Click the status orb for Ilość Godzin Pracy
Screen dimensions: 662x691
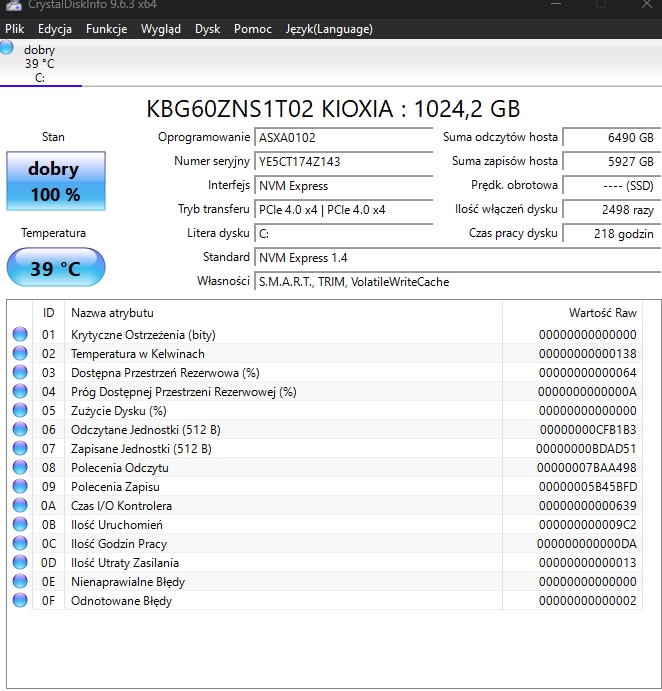pyautogui.click(x=19, y=544)
